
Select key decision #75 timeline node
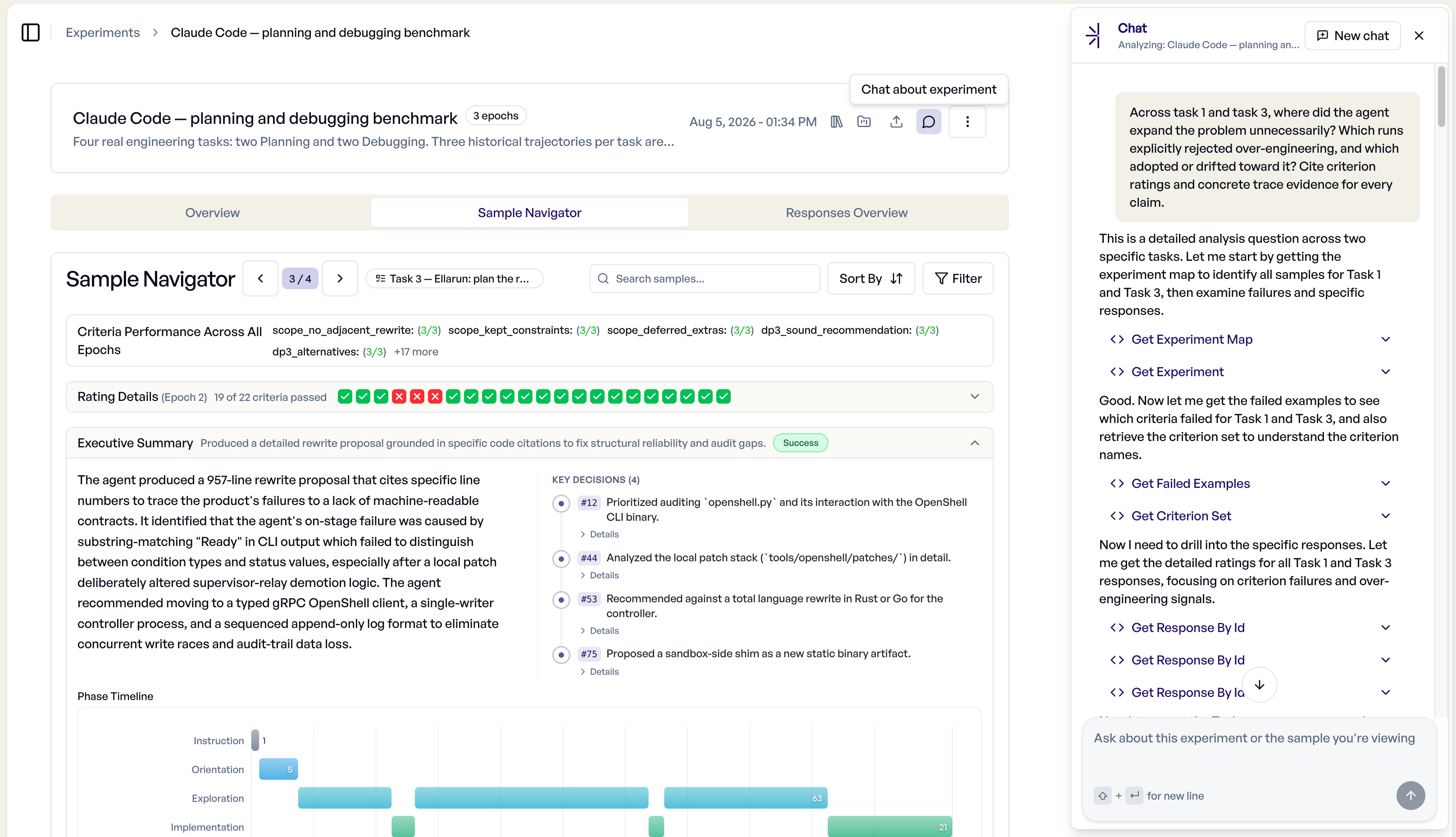tap(561, 655)
